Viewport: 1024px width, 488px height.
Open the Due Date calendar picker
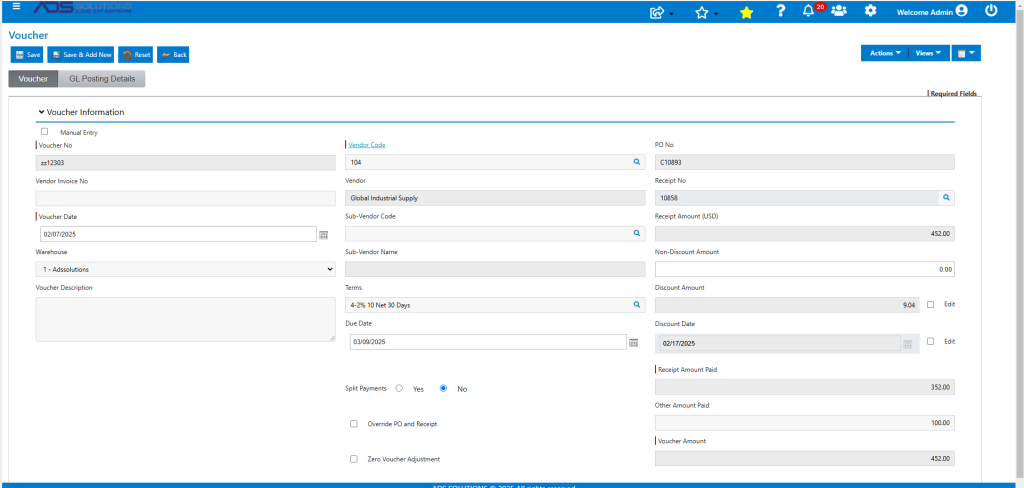[633, 342]
